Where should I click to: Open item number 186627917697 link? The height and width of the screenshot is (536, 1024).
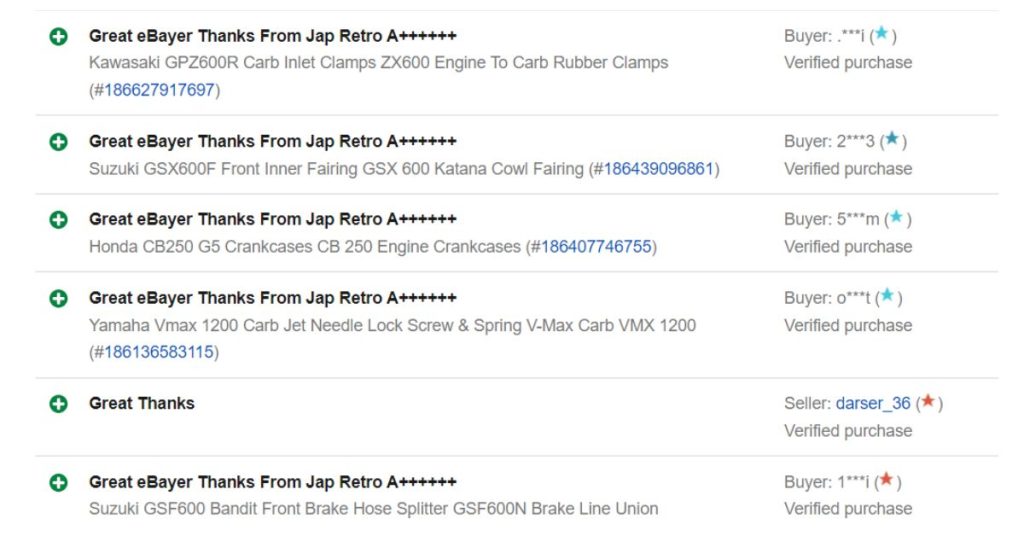point(159,90)
